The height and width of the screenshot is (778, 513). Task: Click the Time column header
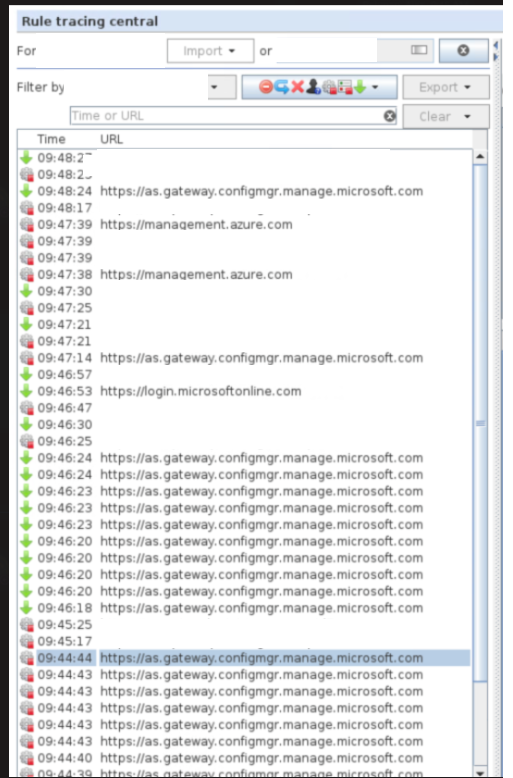tap(51, 139)
